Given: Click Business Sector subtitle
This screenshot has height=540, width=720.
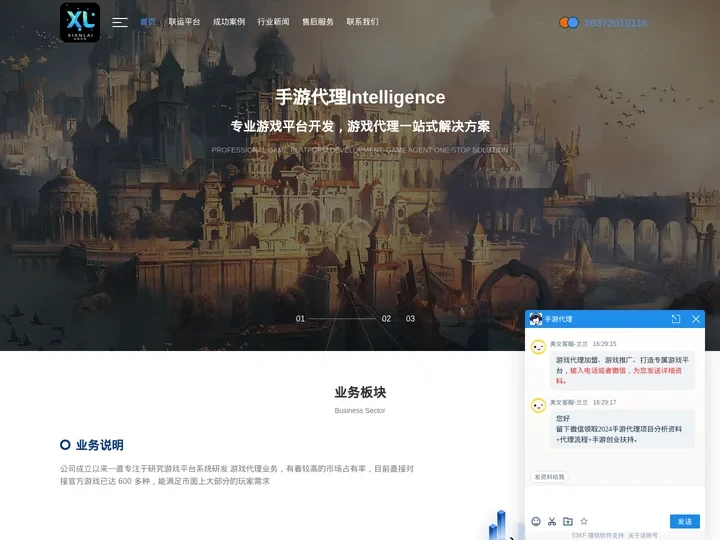Looking at the screenshot, I should (360, 411).
